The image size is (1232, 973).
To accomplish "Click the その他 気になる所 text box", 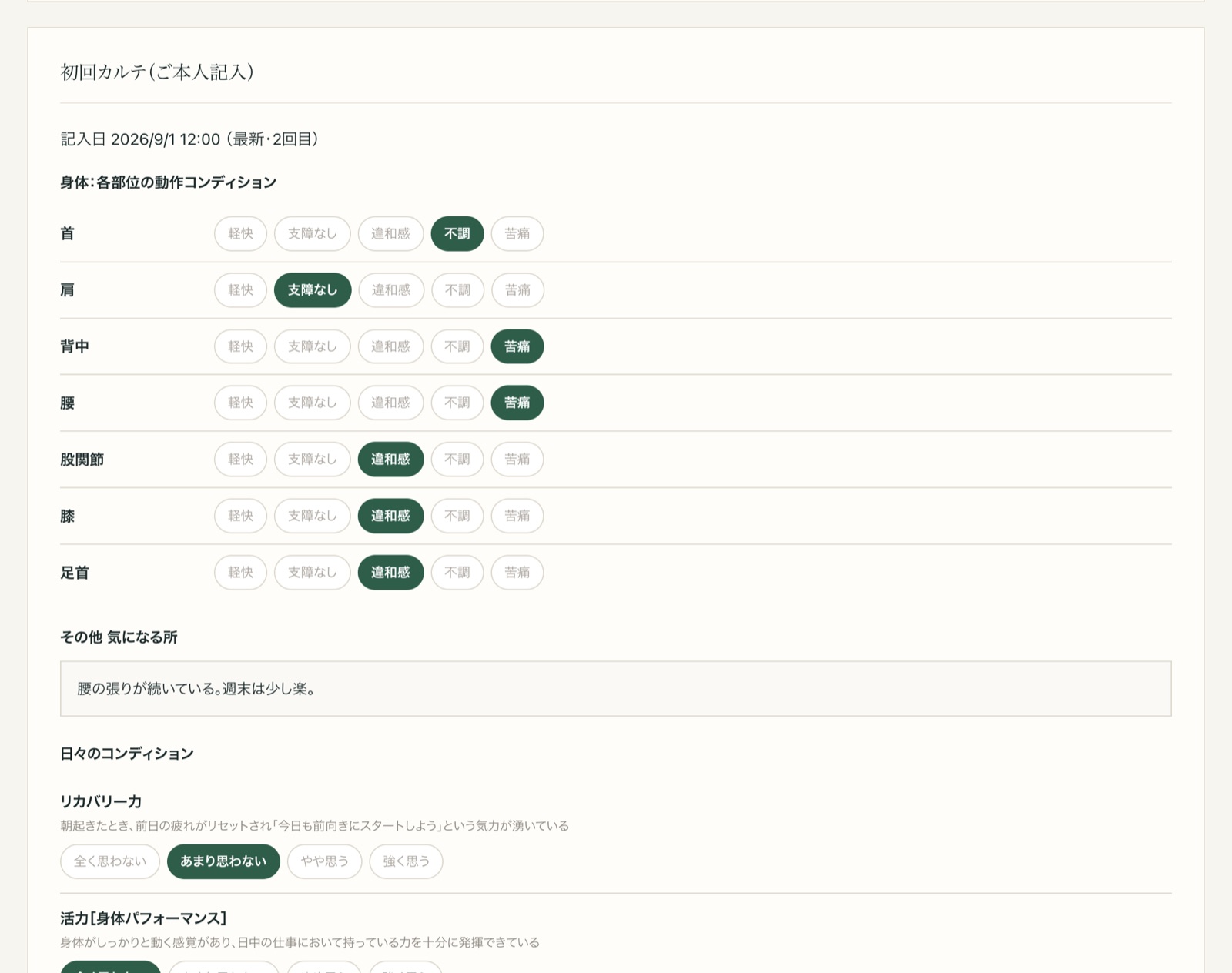I will point(616,689).
